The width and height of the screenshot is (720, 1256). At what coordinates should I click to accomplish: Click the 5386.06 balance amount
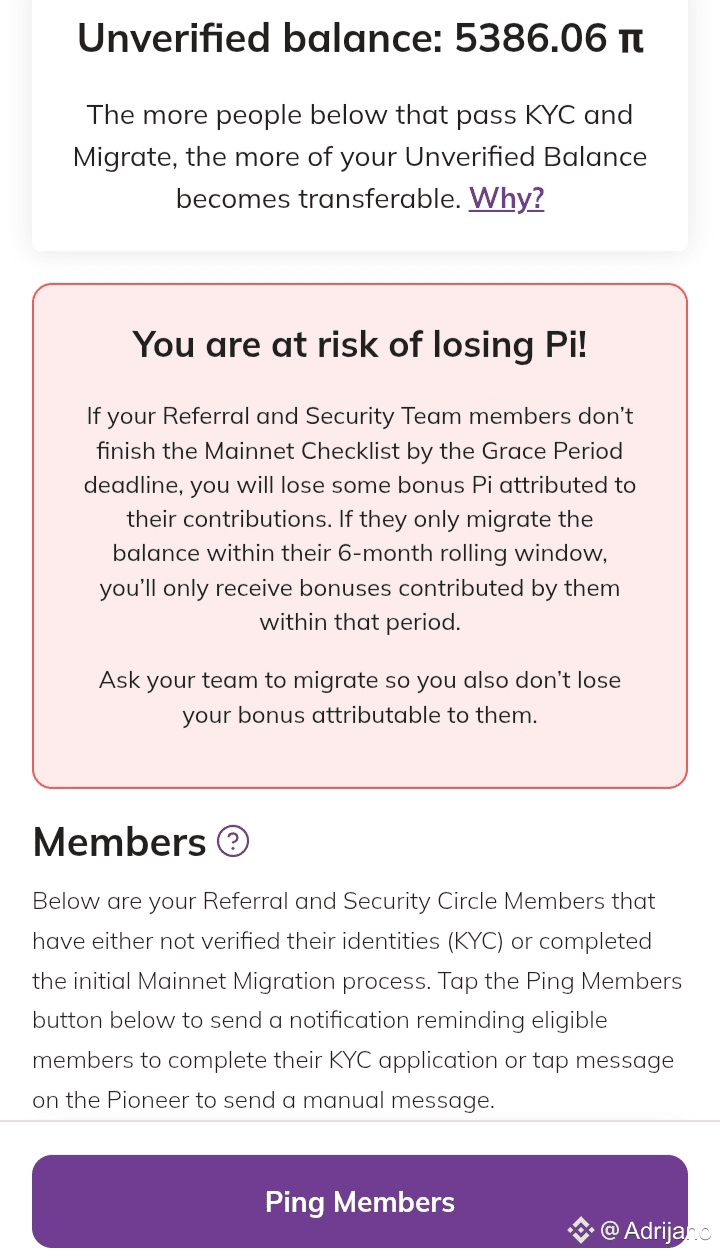click(x=530, y=39)
